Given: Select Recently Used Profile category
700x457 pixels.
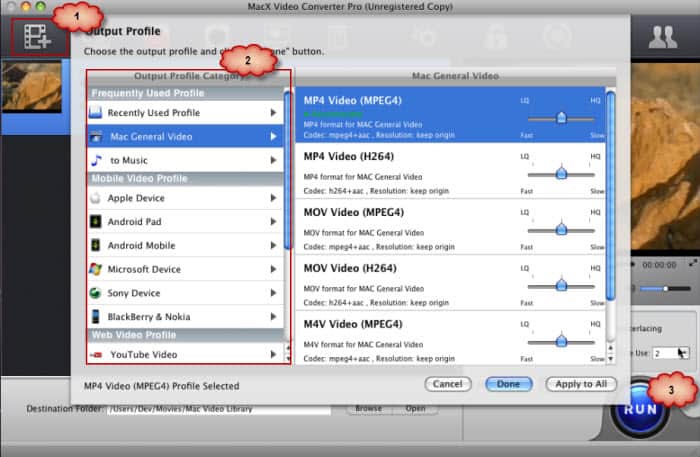Looking at the screenshot, I should tap(185, 112).
